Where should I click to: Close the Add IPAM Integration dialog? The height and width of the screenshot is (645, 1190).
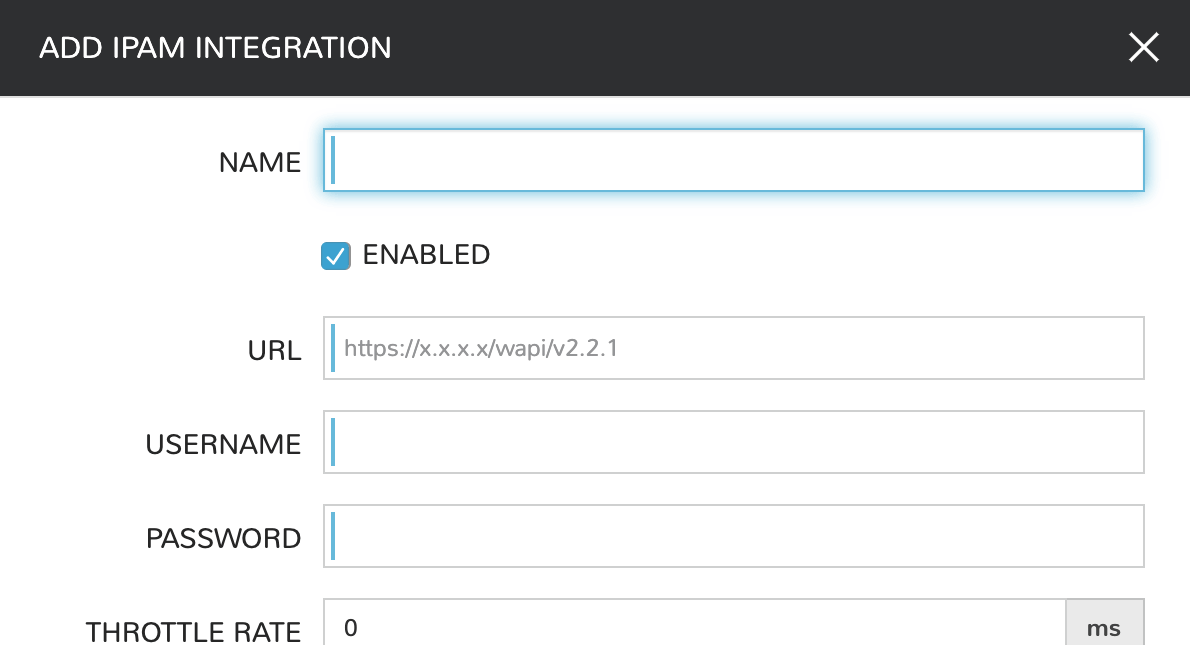pos(1143,47)
